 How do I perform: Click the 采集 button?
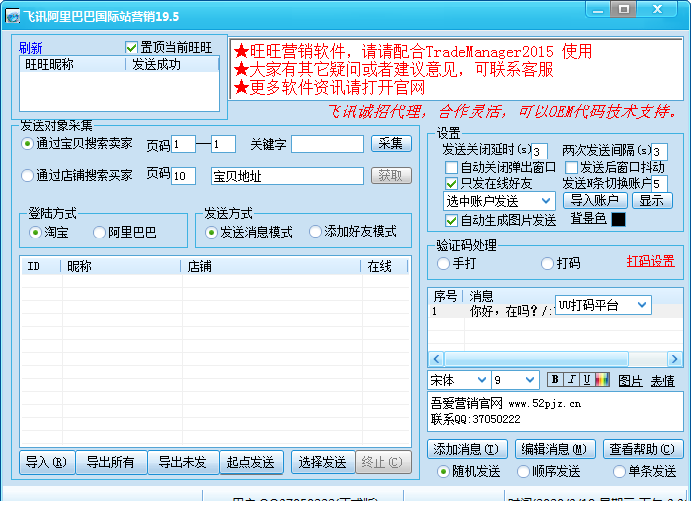(391, 144)
